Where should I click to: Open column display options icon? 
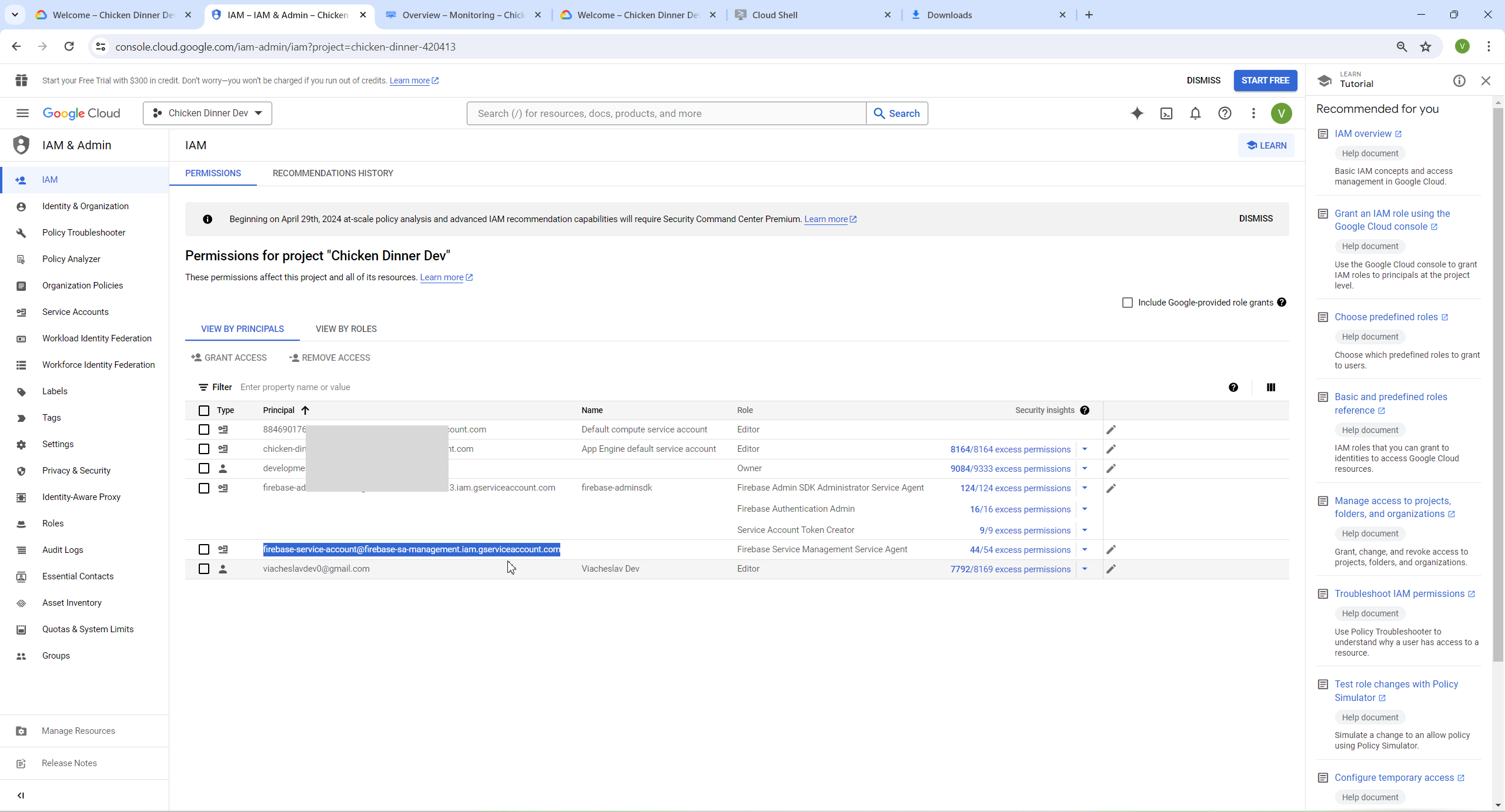pyautogui.click(x=1271, y=387)
